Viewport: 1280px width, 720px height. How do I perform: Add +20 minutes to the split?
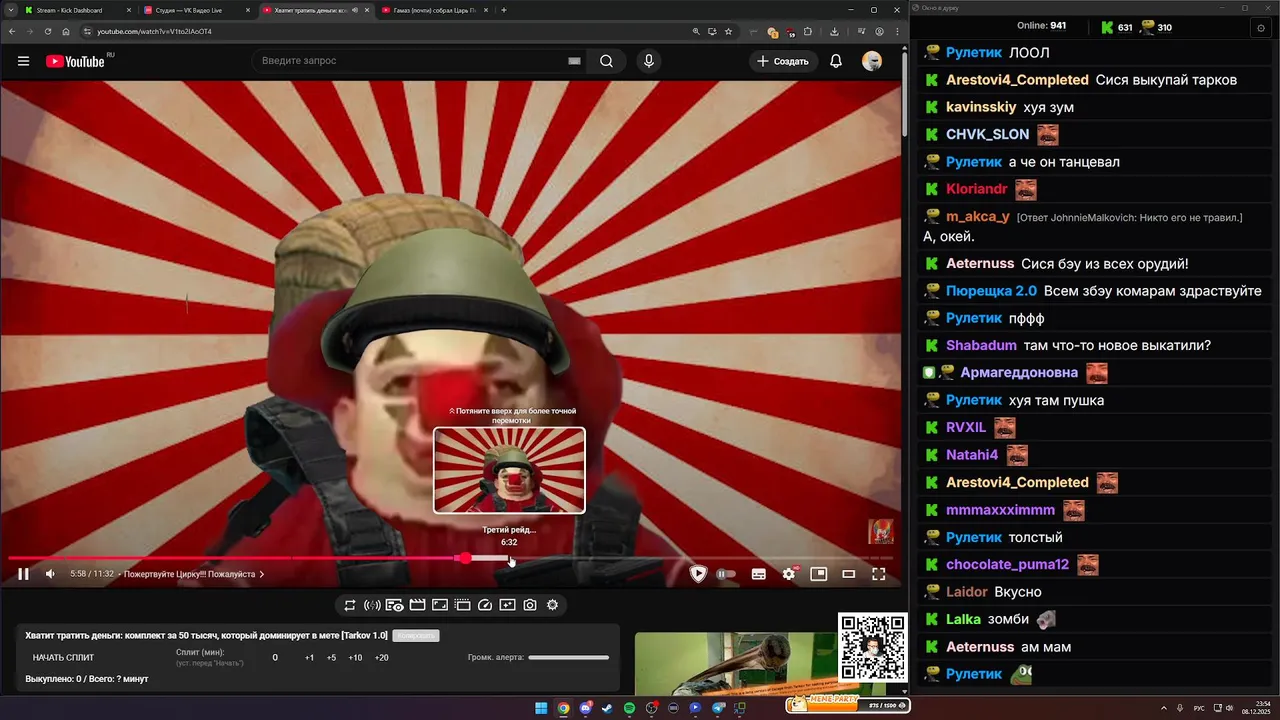point(381,658)
